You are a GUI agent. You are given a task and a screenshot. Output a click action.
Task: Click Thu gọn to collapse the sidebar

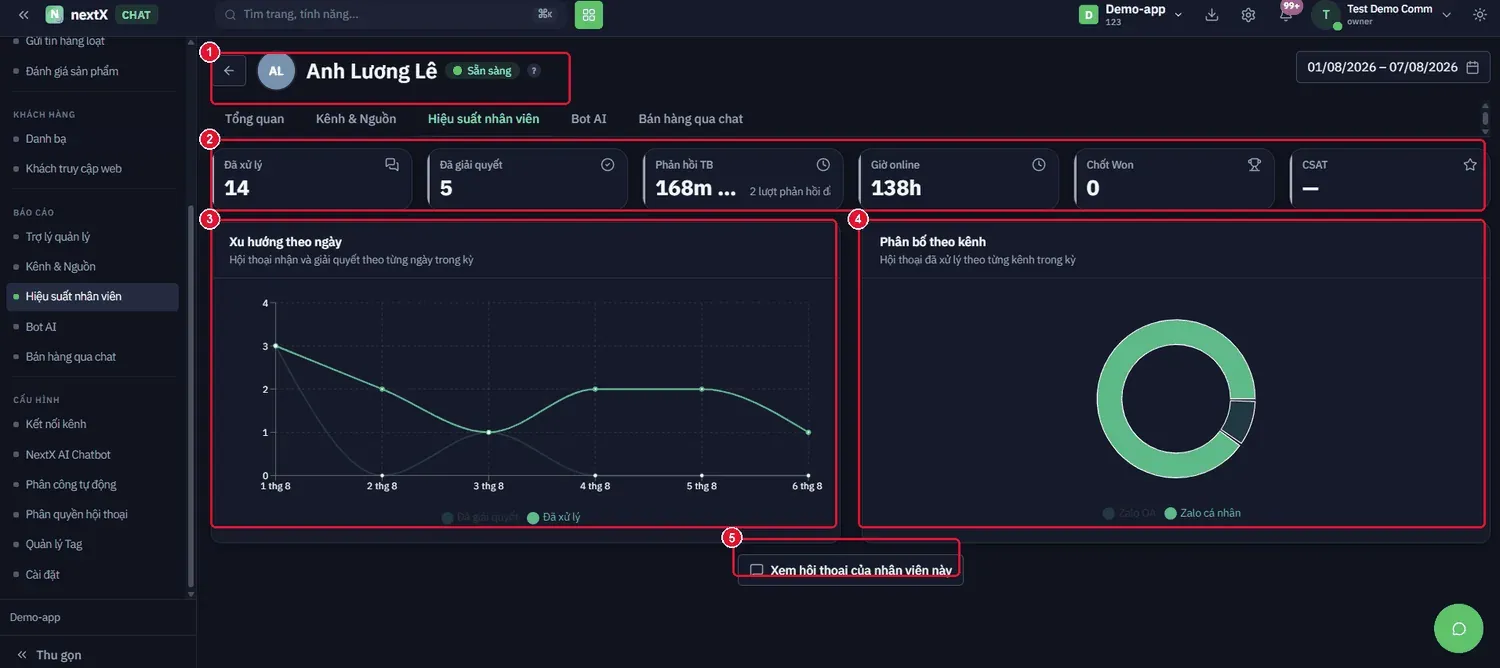pyautogui.click(x=49, y=655)
